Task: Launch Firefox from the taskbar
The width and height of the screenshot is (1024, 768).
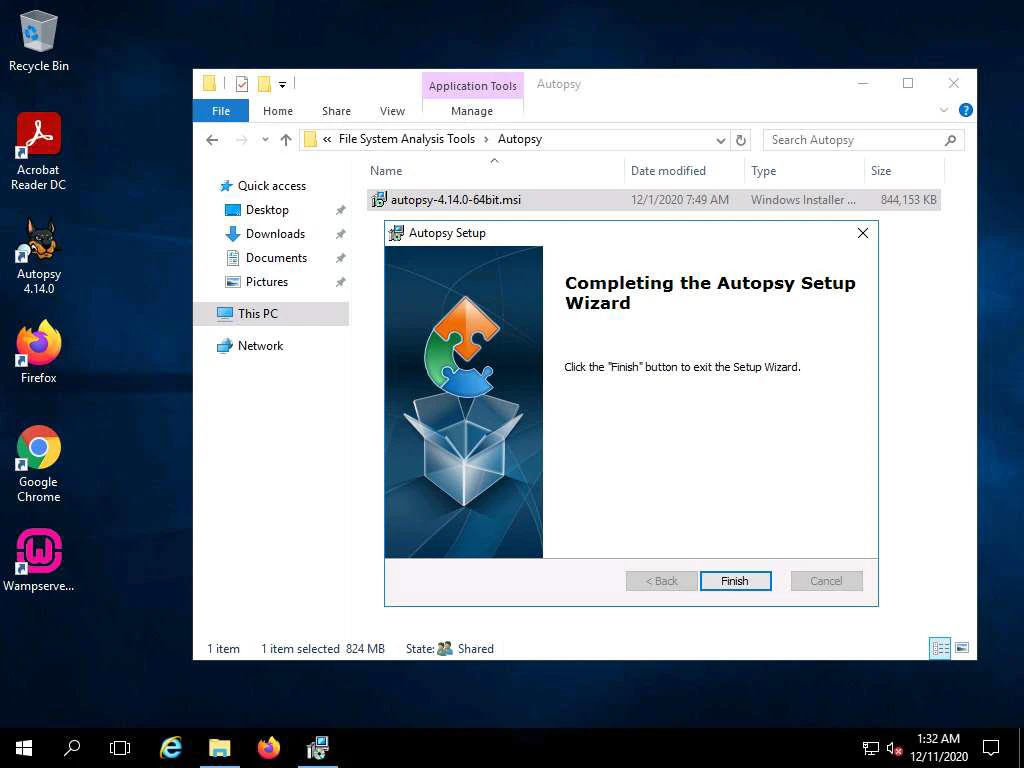Action: tap(268, 748)
